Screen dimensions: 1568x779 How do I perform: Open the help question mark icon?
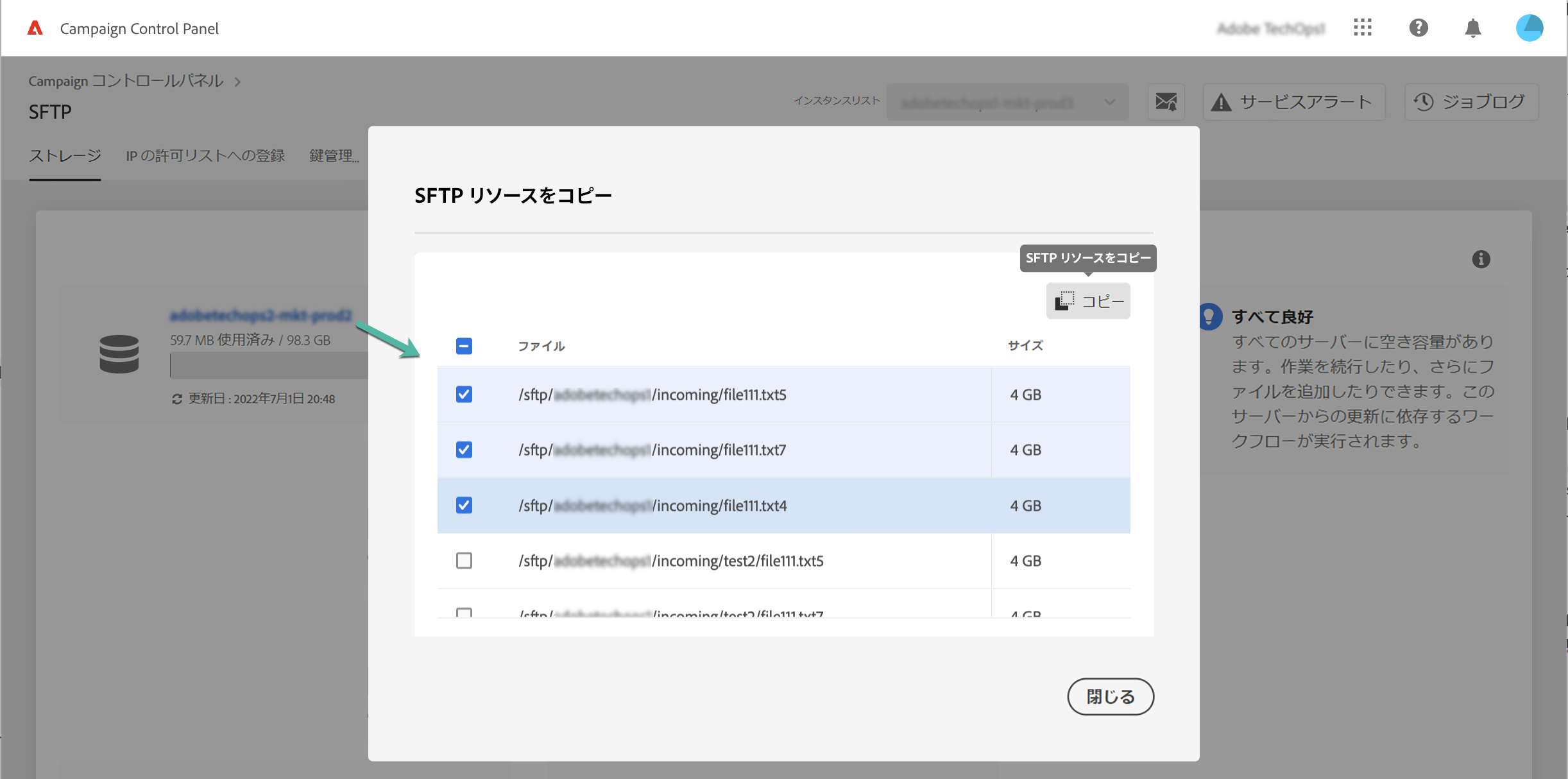point(1418,28)
